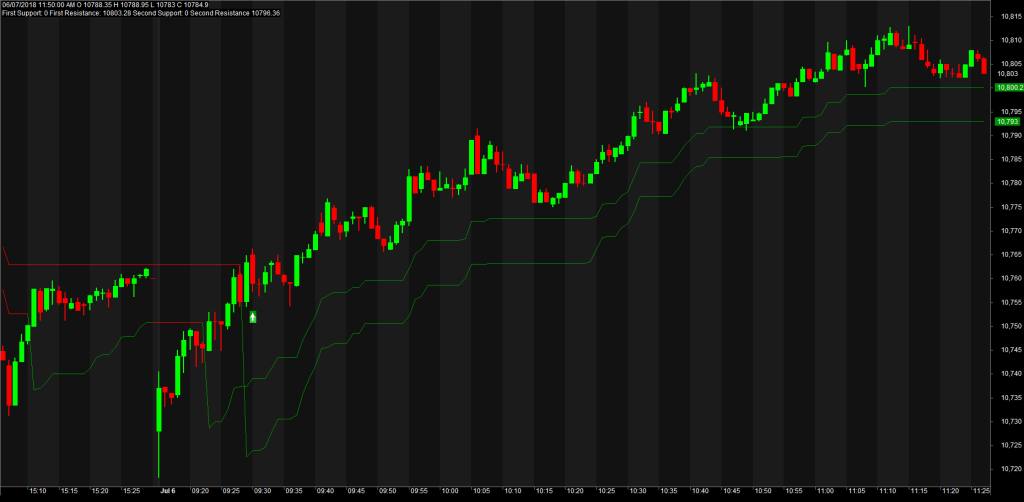Click the 11:25 time axis label
Viewport: 1024px width, 502px height.
(x=982, y=490)
